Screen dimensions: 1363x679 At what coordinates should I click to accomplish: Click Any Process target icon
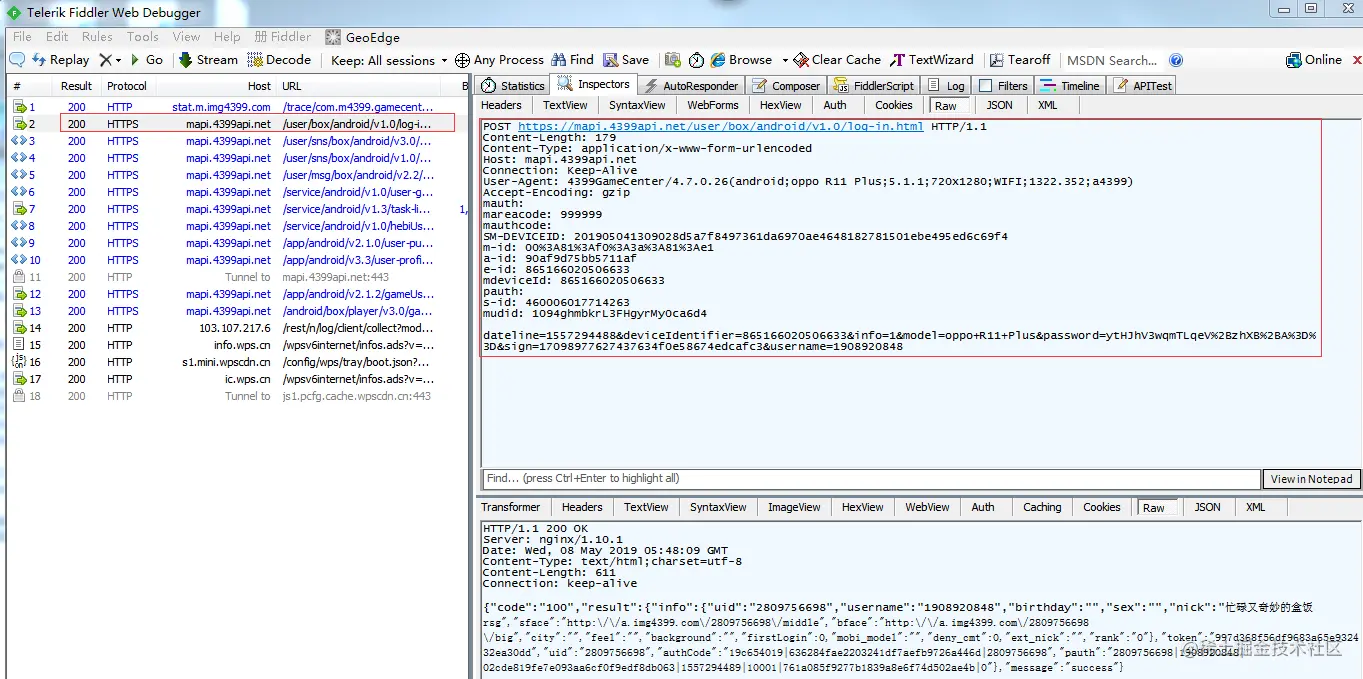point(462,60)
